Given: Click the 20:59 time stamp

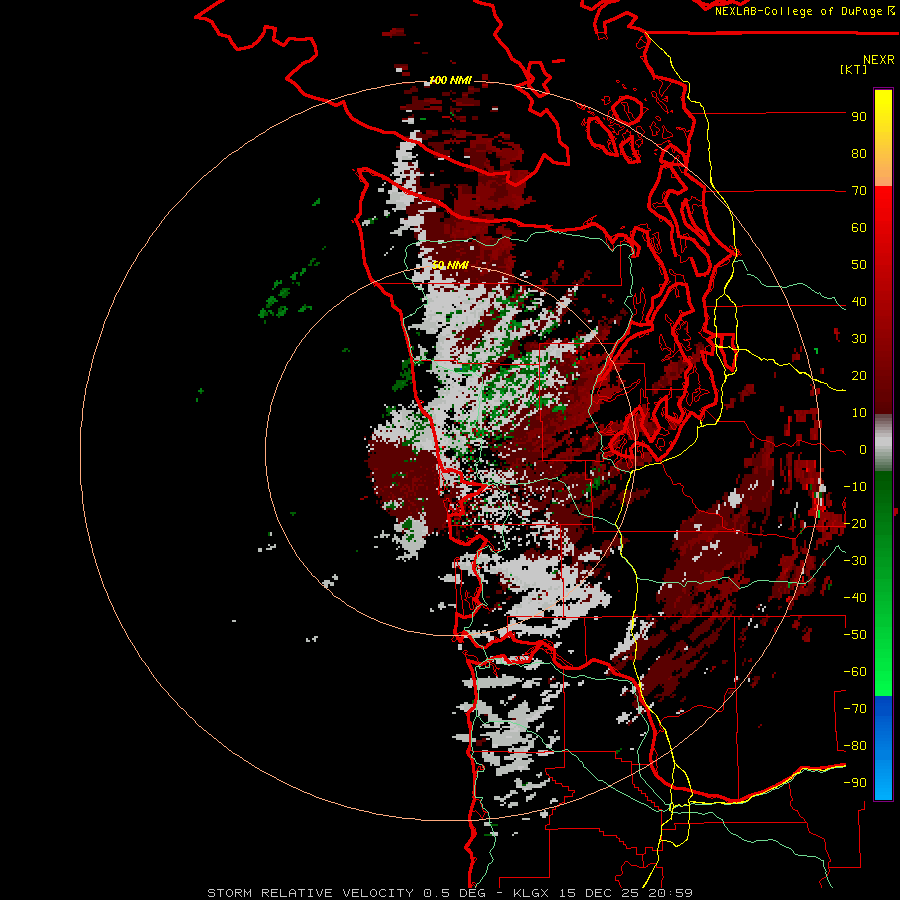Looking at the screenshot, I should [670, 893].
